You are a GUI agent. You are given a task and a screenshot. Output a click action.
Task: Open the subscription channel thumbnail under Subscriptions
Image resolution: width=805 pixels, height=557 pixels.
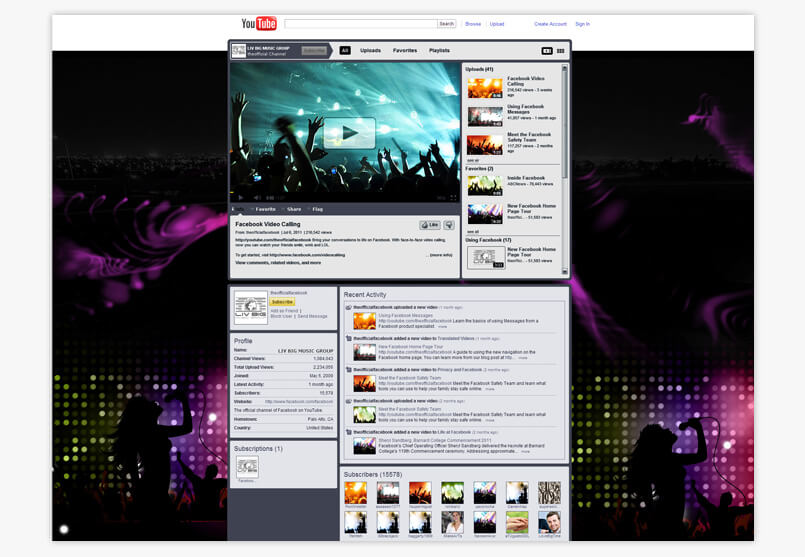pos(247,467)
